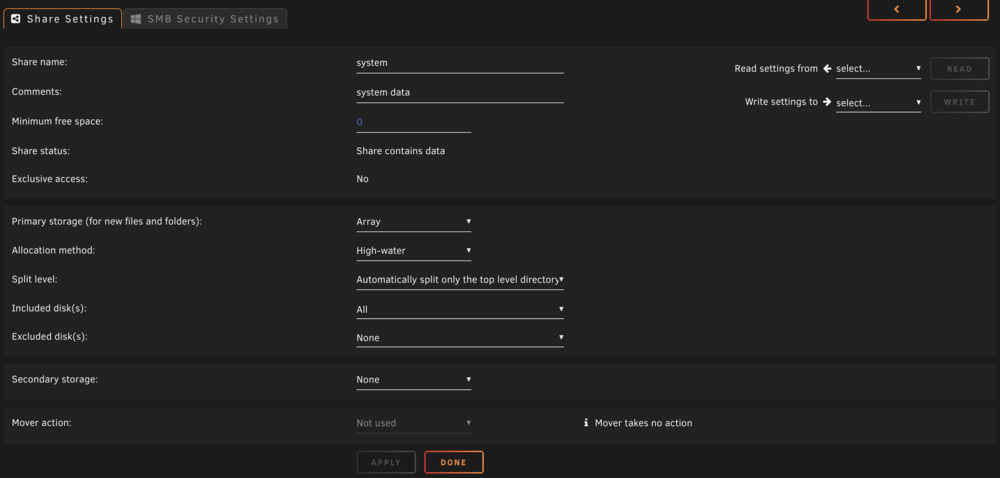This screenshot has height=478, width=1000.
Task: Go to next share using right chevron button
Action: (959, 9)
